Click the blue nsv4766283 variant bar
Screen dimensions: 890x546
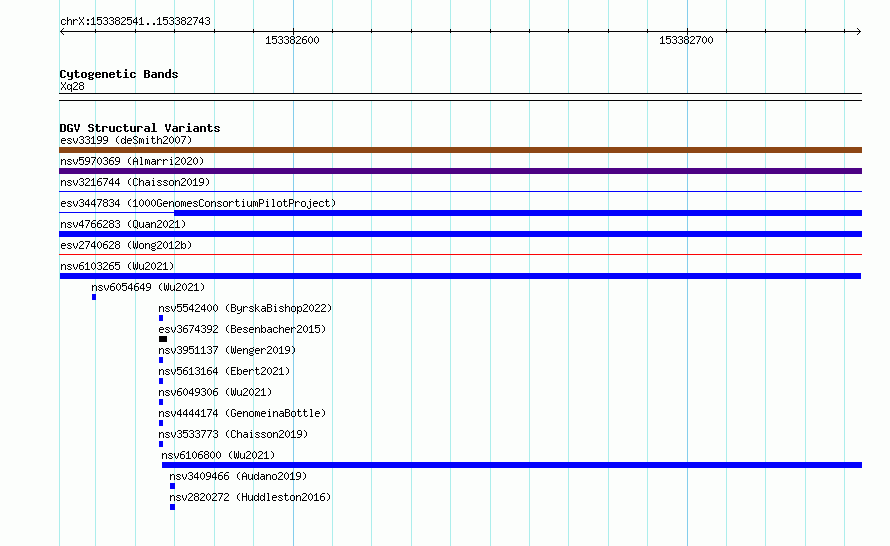460,234
